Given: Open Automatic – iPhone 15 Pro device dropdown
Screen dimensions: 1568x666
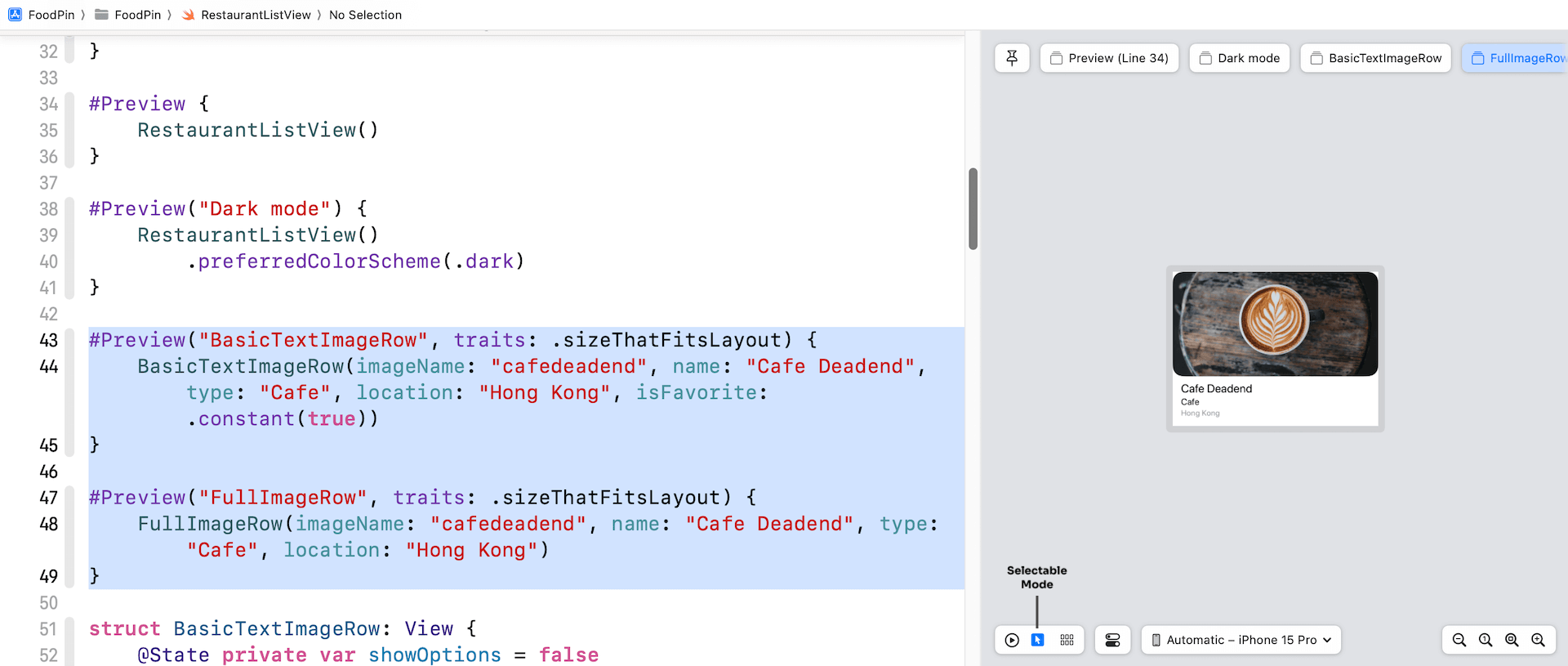Looking at the screenshot, I should coord(1241,640).
